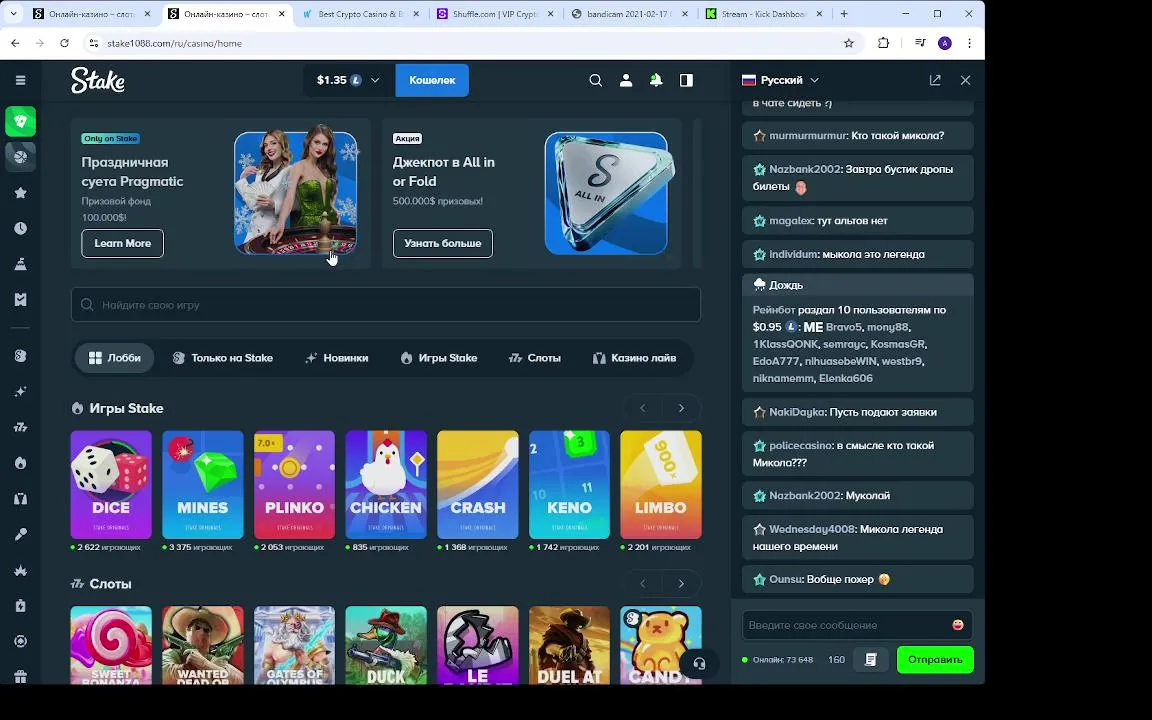The width and height of the screenshot is (1152, 720).
Task: Click the Stake logo
Action: [98, 80]
